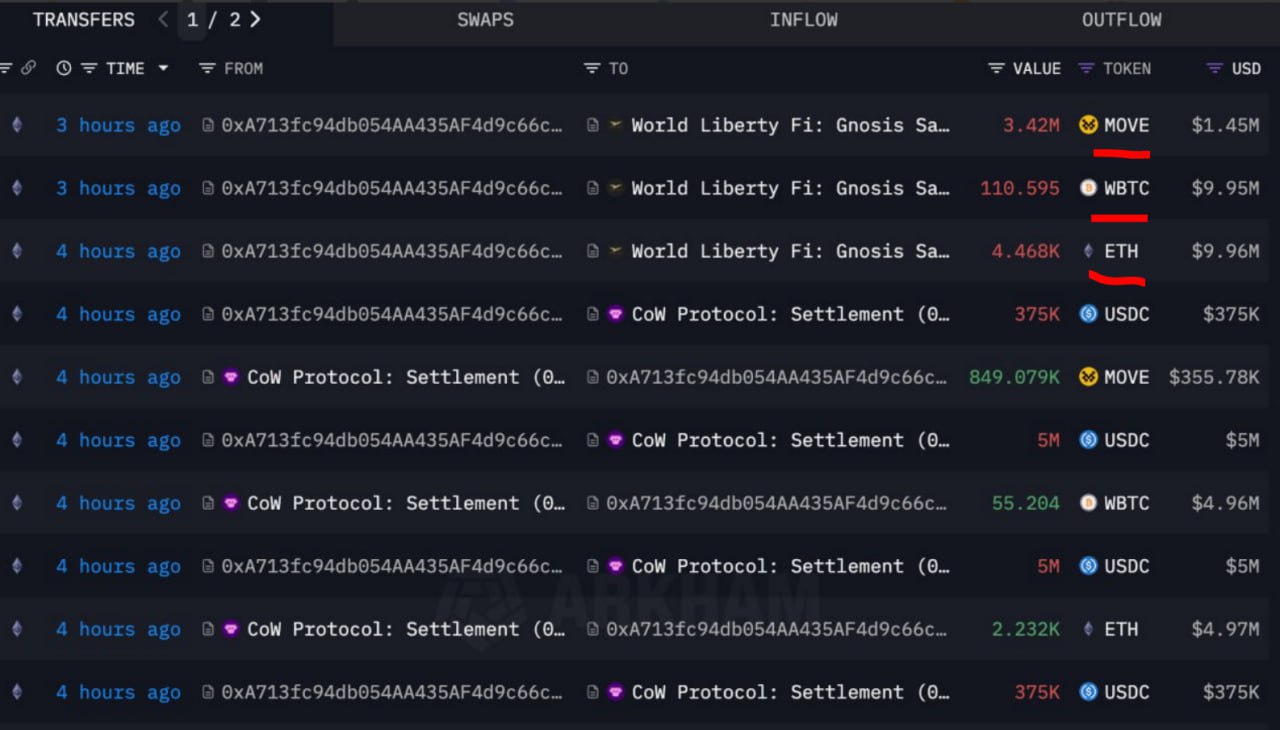Open CoW Protocol: Settlement sender in 55.204 row
The height and width of the screenshot is (730, 1280).
pyautogui.click(x=406, y=503)
